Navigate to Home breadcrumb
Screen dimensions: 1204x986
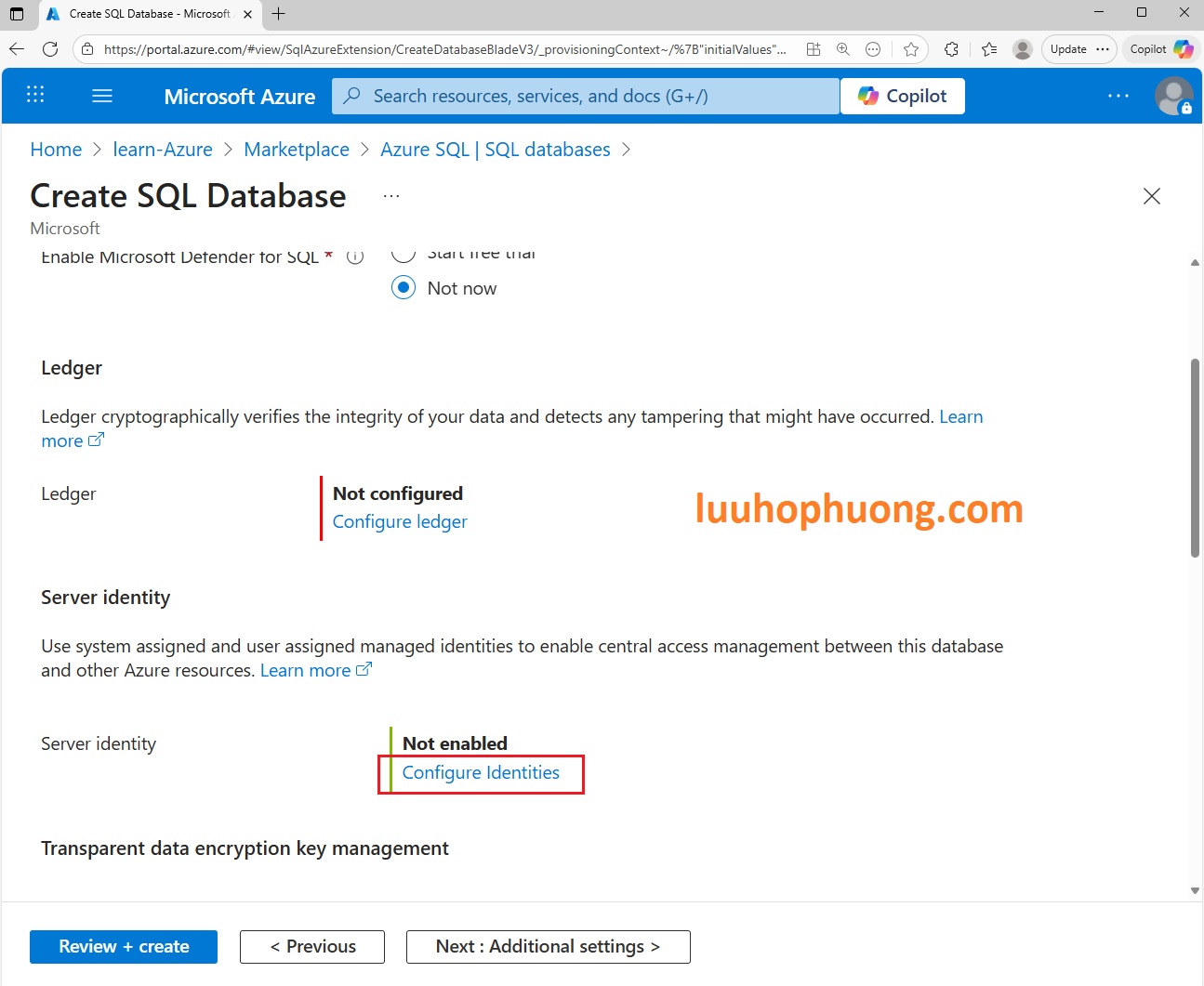pyautogui.click(x=56, y=150)
